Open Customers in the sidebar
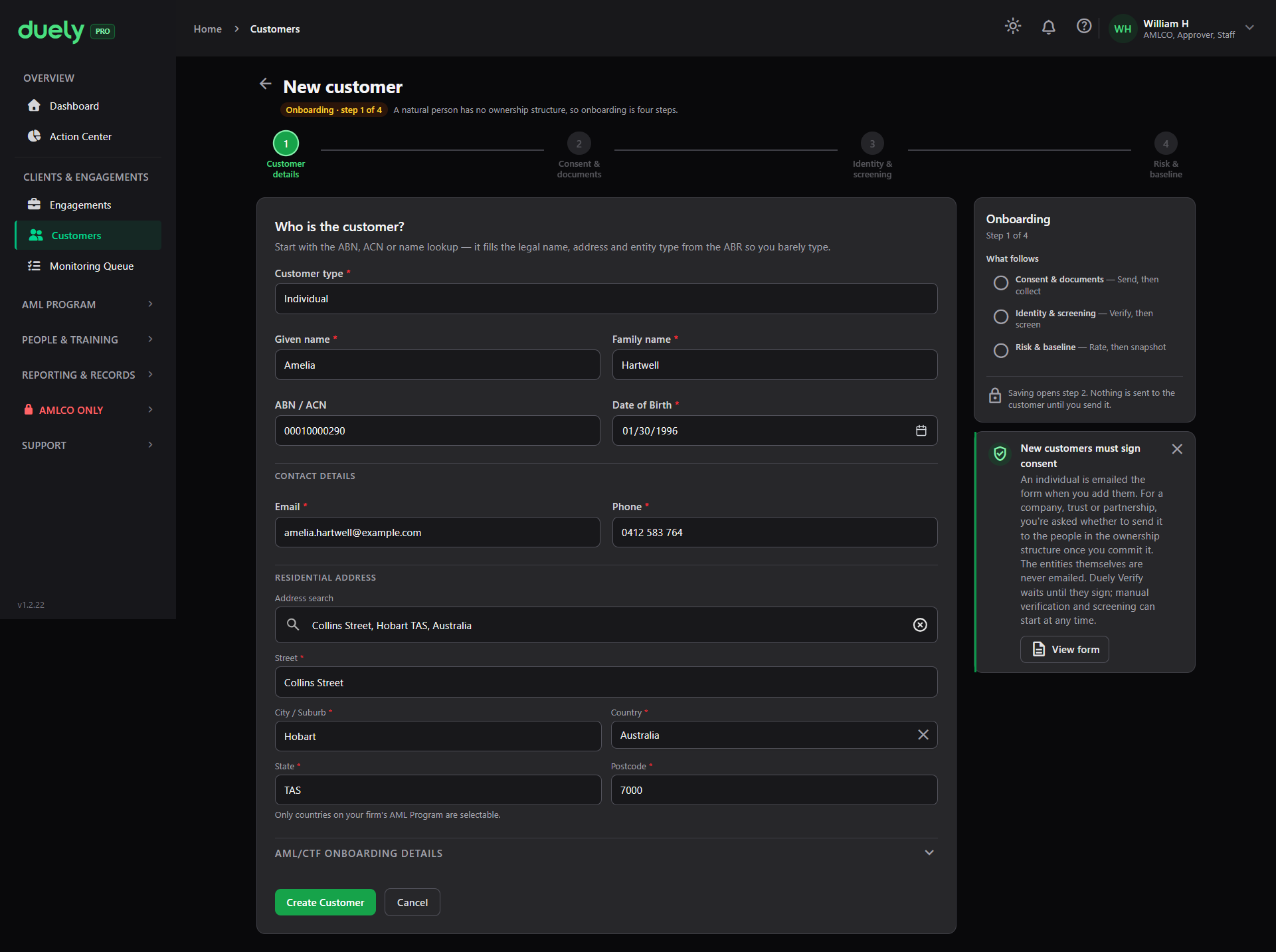 [88, 235]
